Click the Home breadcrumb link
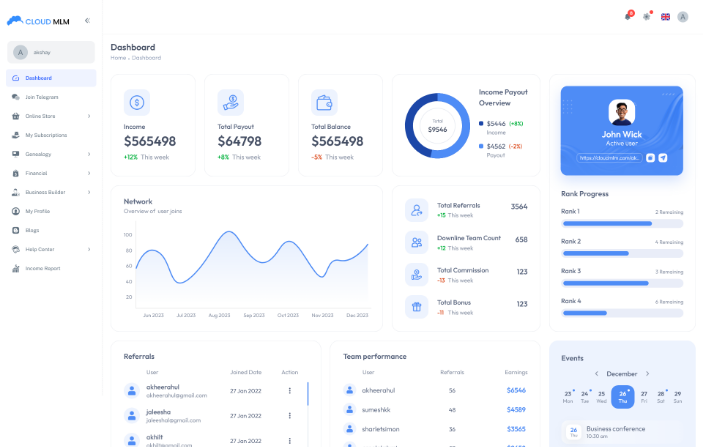Image resolution: width=703 pixels, height=447 pixels. pos(118,58)
